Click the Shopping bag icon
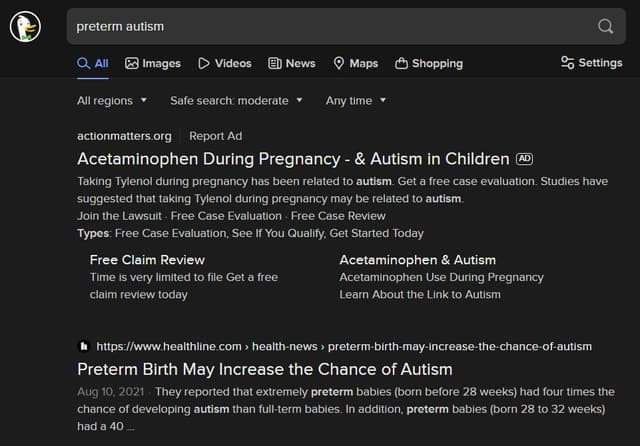The height and width of the screenshot is (446, 640). [401, 63]
